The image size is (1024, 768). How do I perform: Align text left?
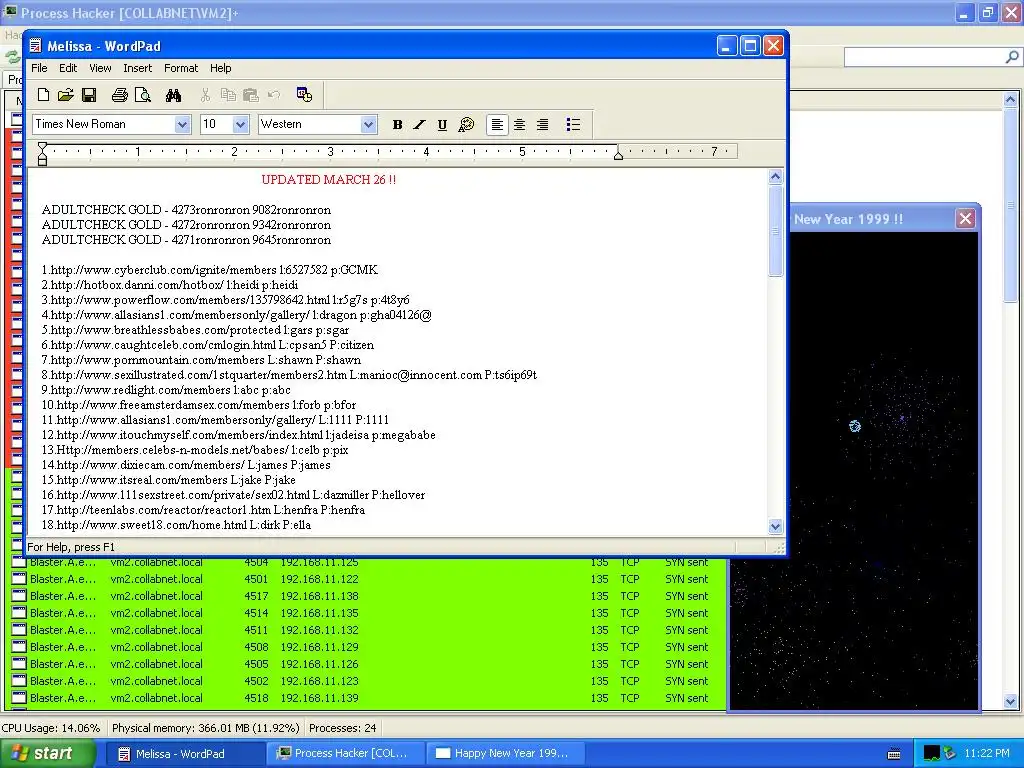(x=497, y=125)
